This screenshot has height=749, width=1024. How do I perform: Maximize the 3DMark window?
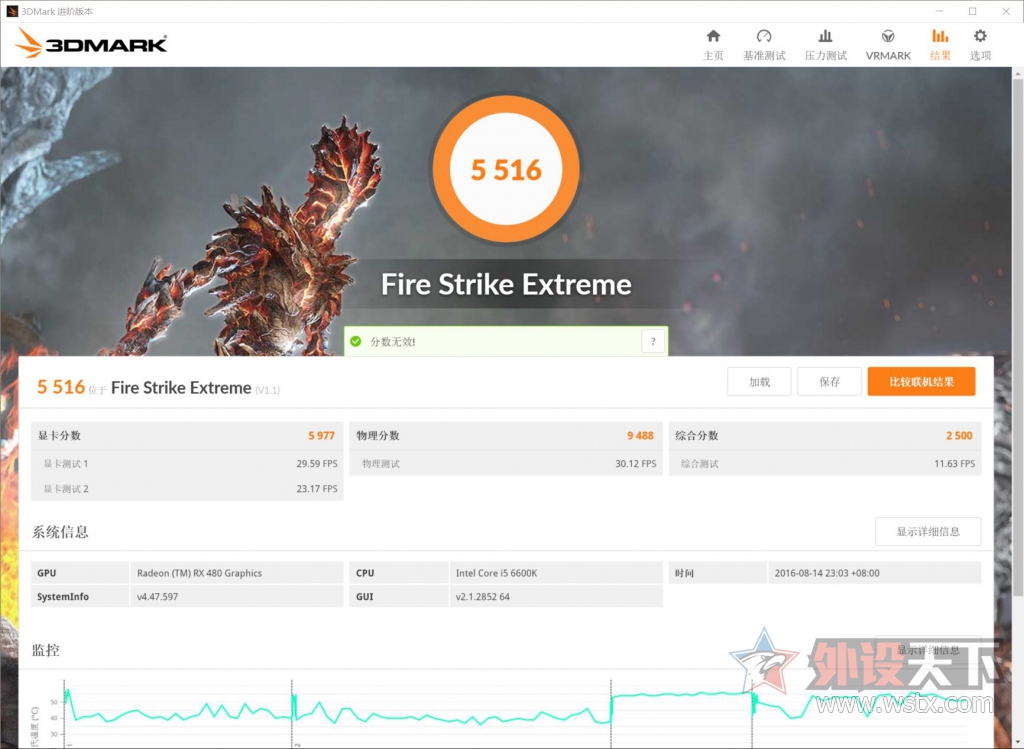(972, 11)
